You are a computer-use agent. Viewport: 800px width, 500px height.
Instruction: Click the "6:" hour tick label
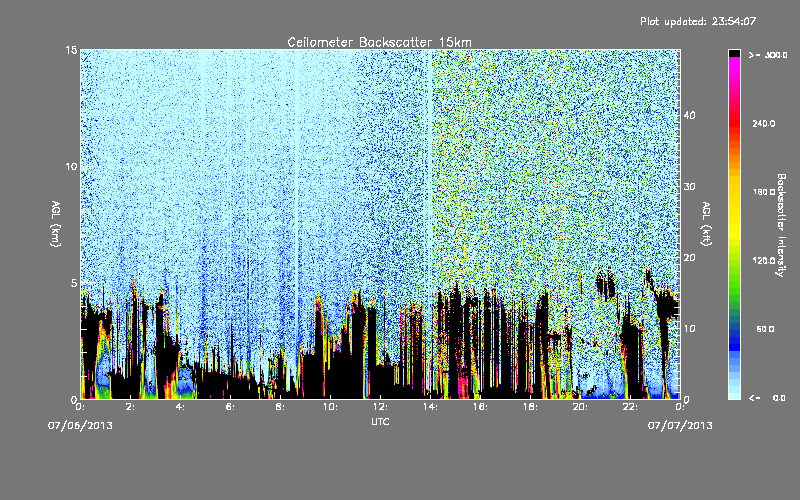230,407
